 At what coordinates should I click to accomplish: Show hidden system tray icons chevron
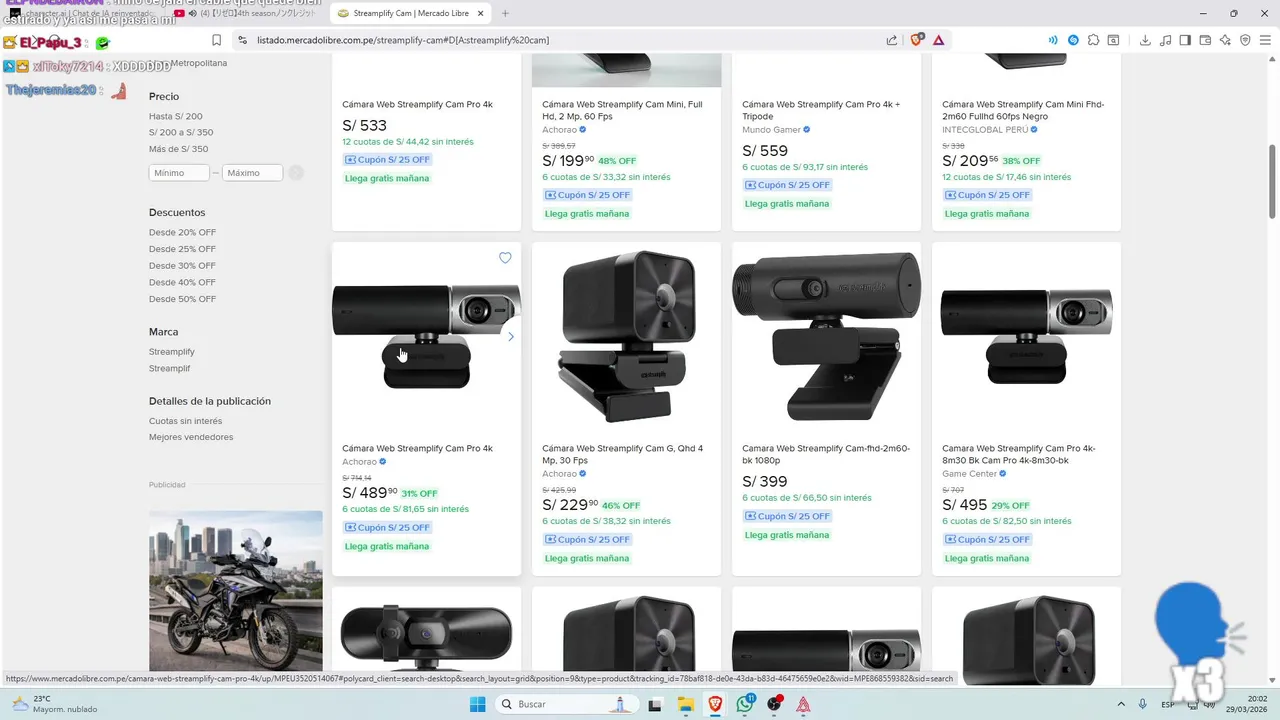(x=1120, y=704)
